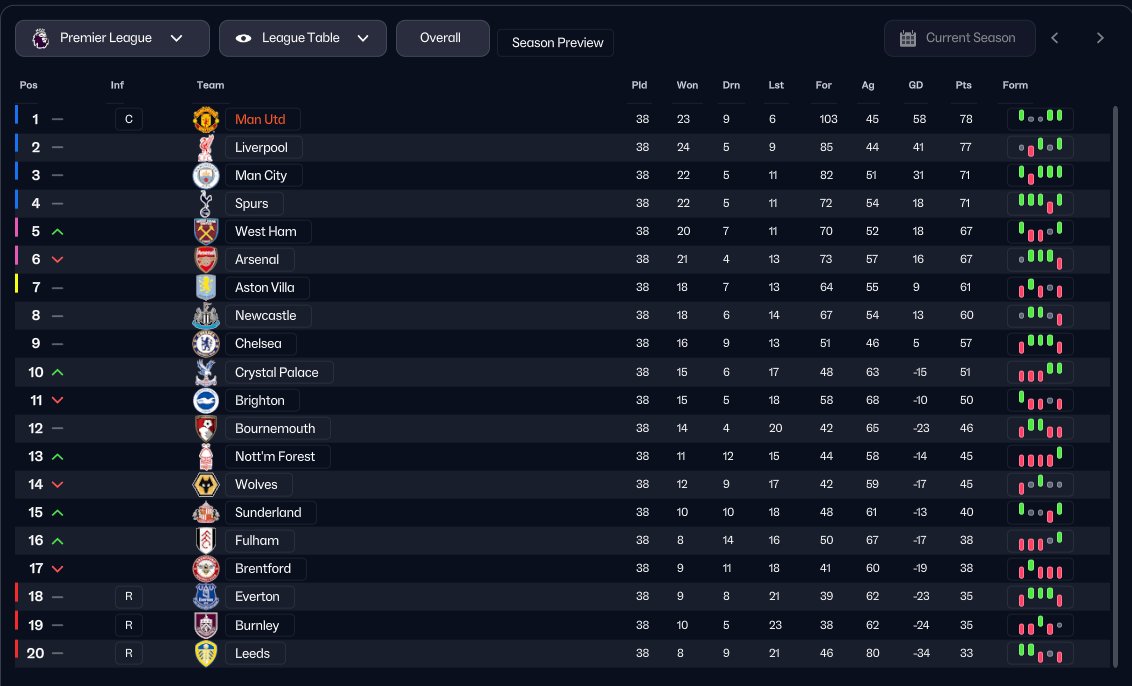Select the Leeds club crest
Viewport: 1132px width, 686px height.
[x=206, y=654]
